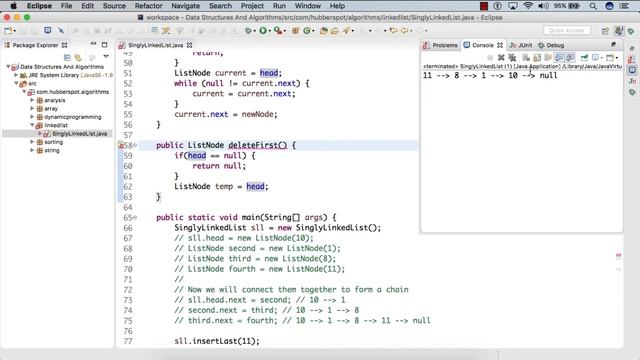The width and height of the screenshot is (640, 360).
Task: Open Package Explorer view menu triangle
Action: (x=106, y=57)
